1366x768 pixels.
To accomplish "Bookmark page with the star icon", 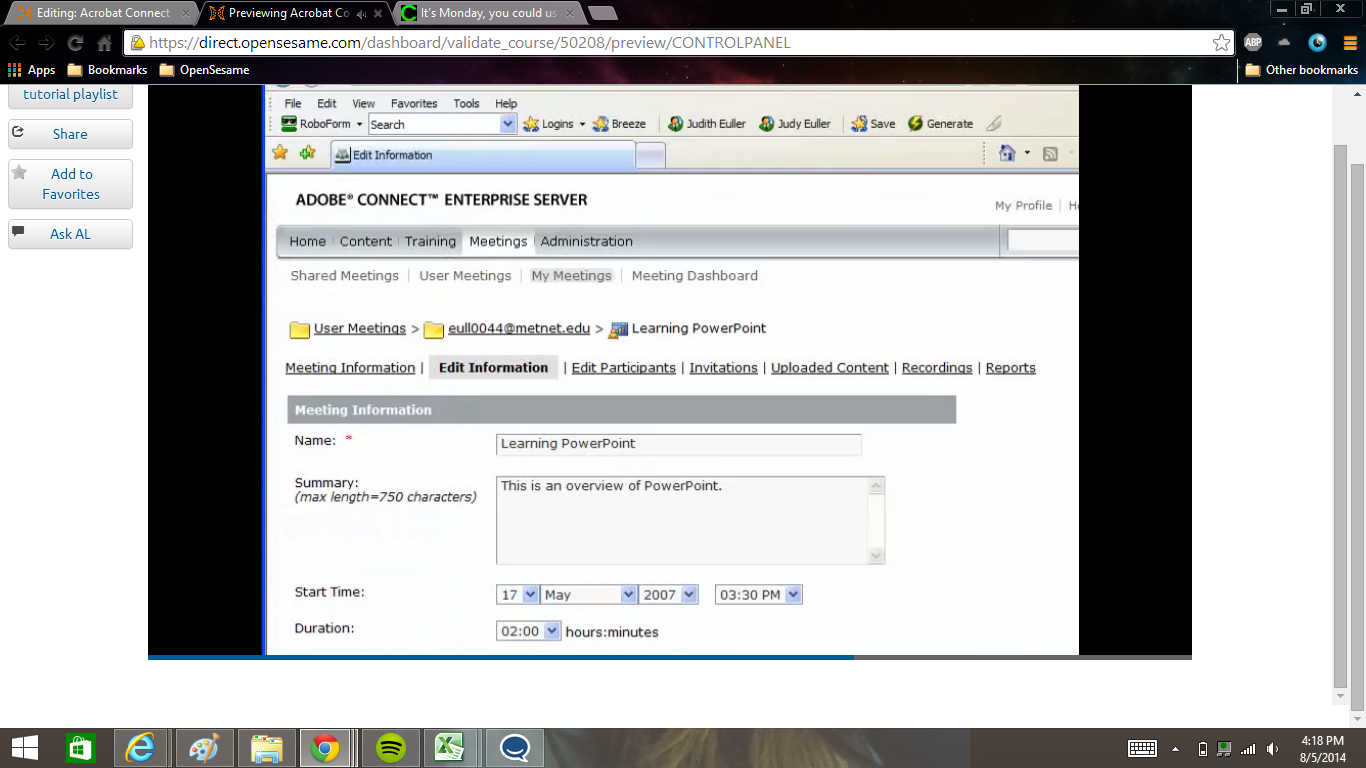I will (1221, 43).
